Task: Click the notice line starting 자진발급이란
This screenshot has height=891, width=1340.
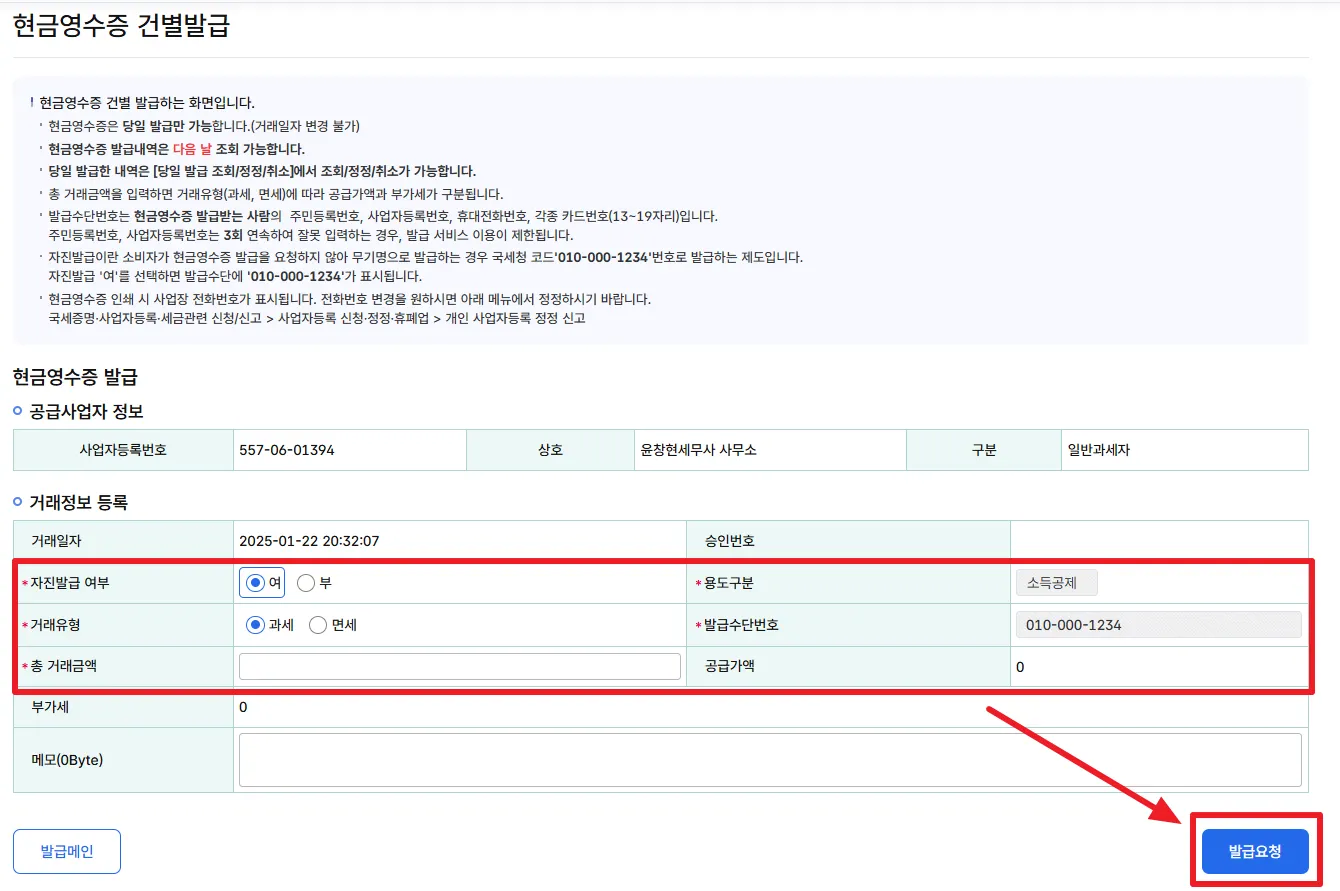Action: pos(425,257)
